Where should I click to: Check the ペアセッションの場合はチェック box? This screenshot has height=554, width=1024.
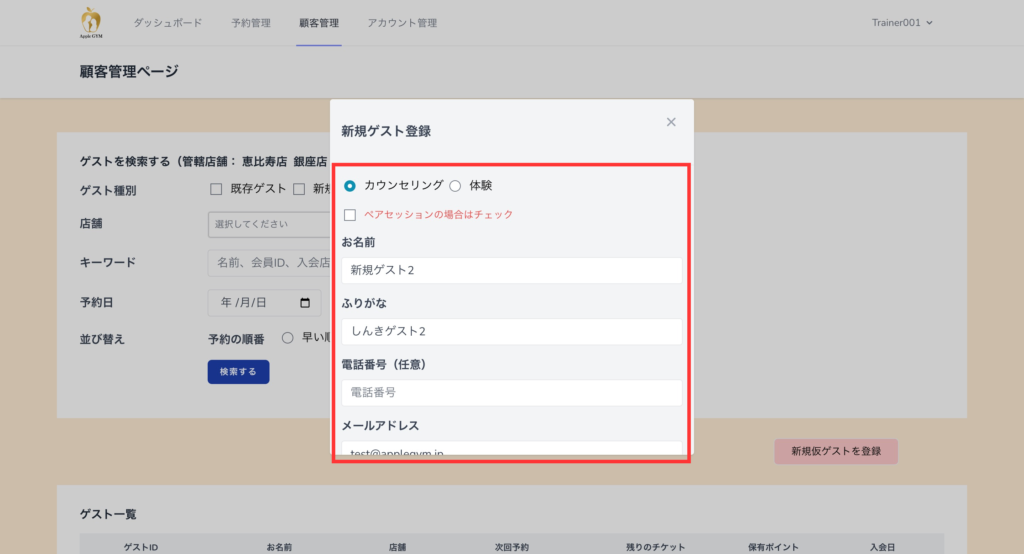point(350,215)
